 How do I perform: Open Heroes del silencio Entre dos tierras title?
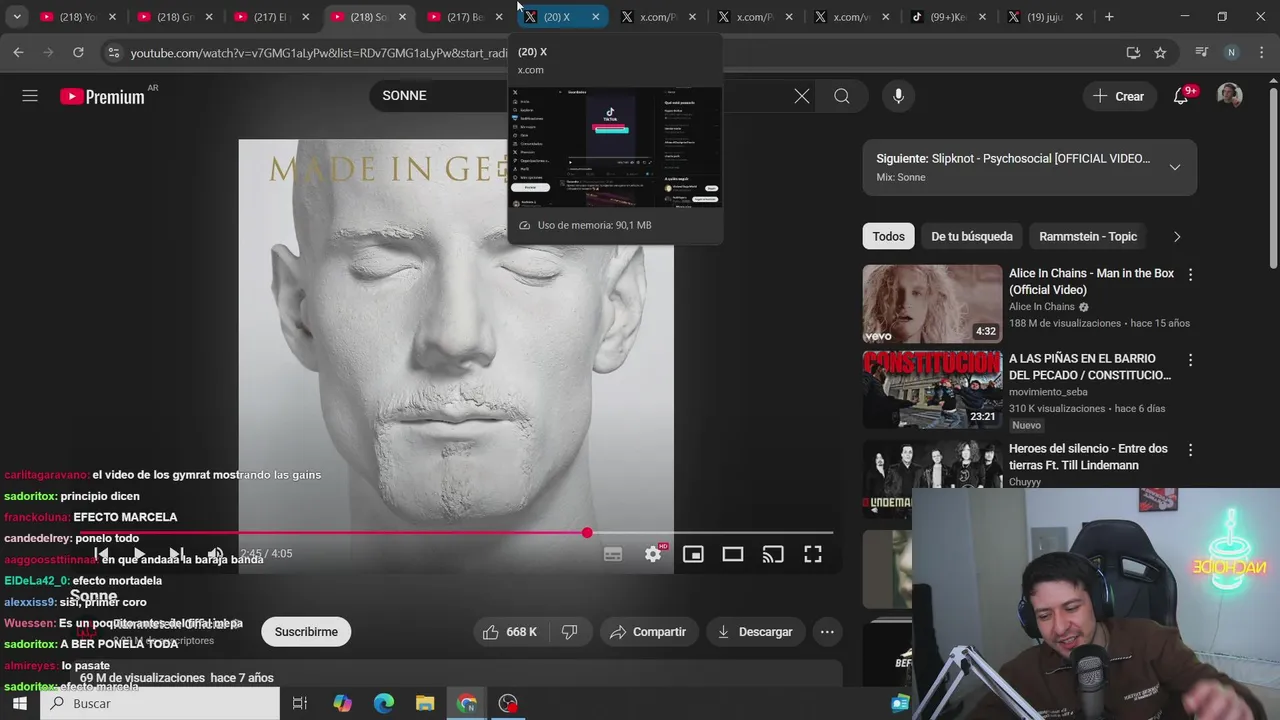1088,457
